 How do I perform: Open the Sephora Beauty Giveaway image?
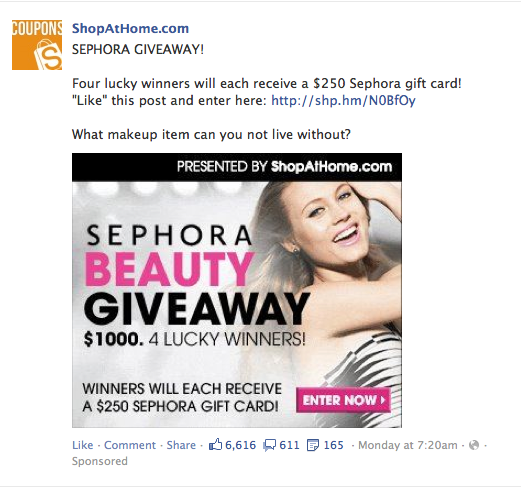[237, 290]
